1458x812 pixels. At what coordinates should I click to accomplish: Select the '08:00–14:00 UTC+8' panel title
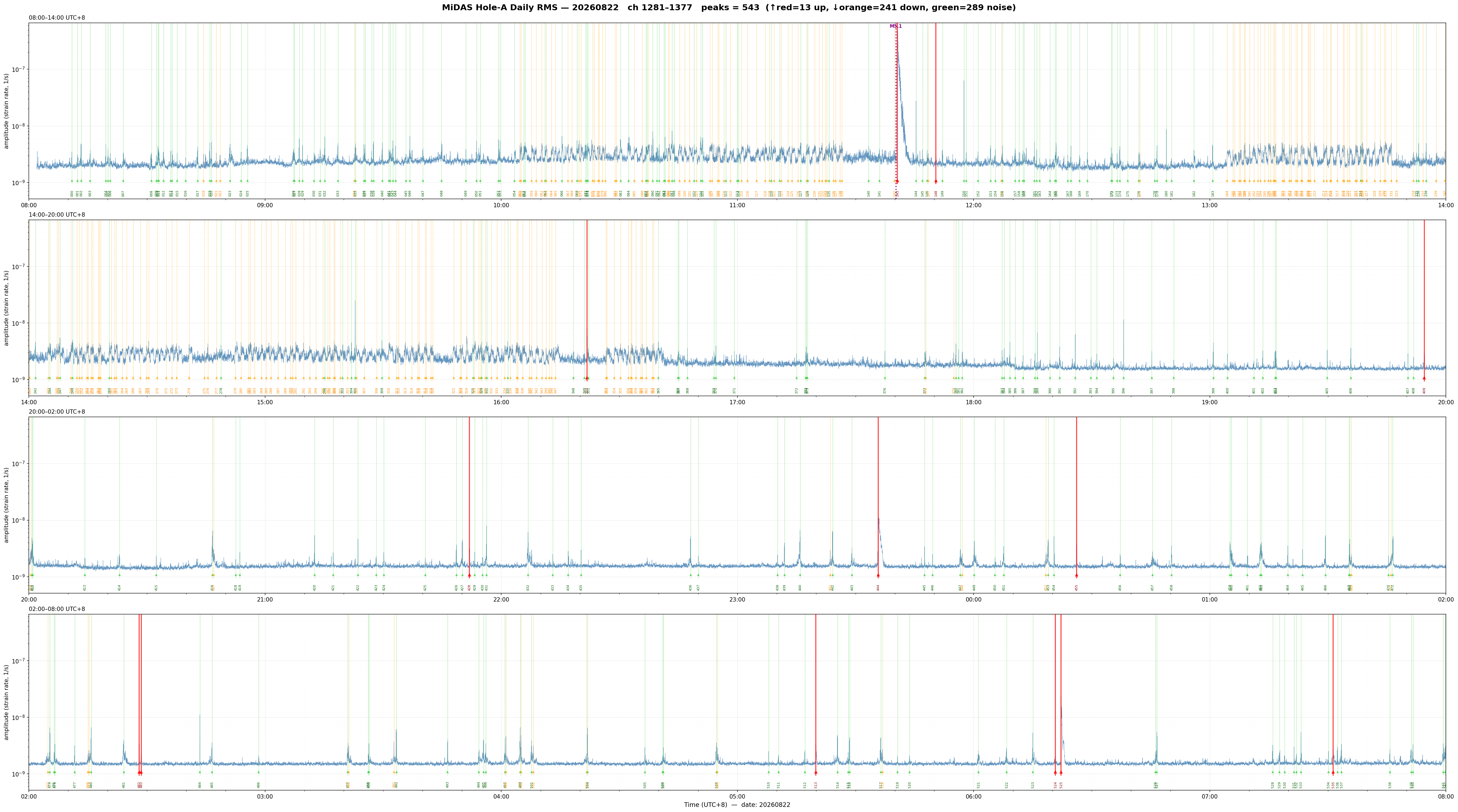pos(57,17)
